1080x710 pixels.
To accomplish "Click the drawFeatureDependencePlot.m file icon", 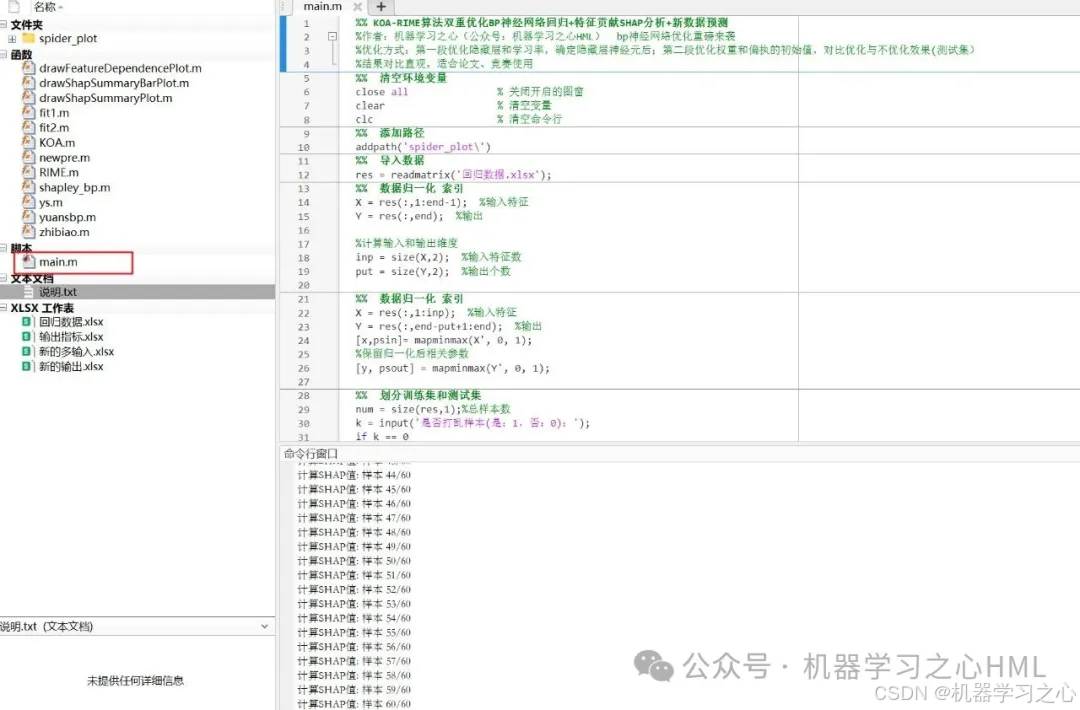I will tap(28, 68).
